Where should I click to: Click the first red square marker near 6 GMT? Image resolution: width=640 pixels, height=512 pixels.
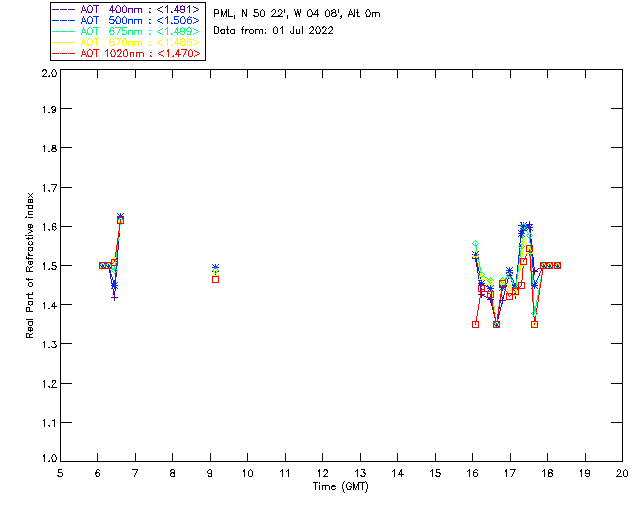click(x=102, y=265)
